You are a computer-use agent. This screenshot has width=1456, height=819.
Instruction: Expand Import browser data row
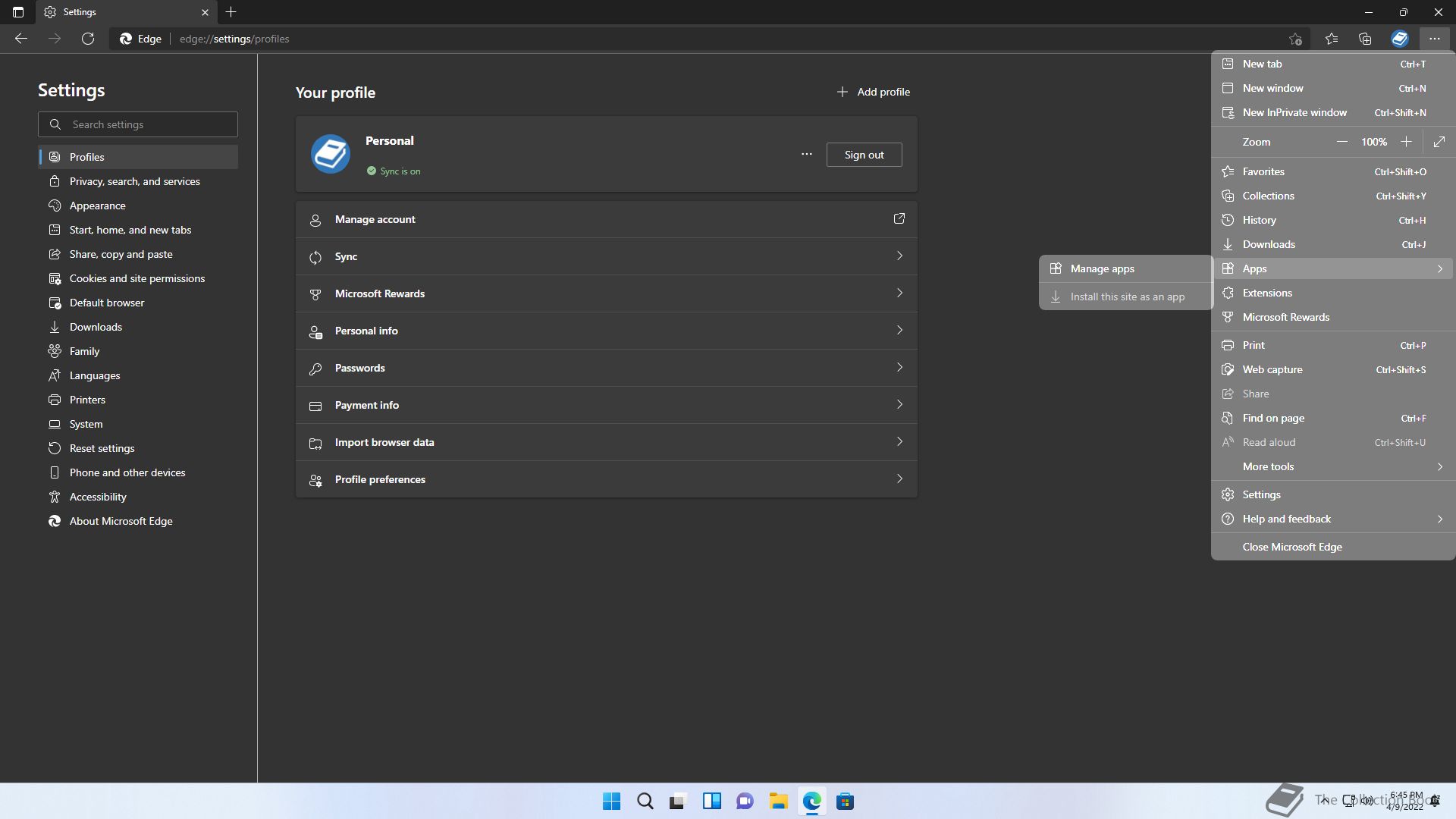(607, 442)
